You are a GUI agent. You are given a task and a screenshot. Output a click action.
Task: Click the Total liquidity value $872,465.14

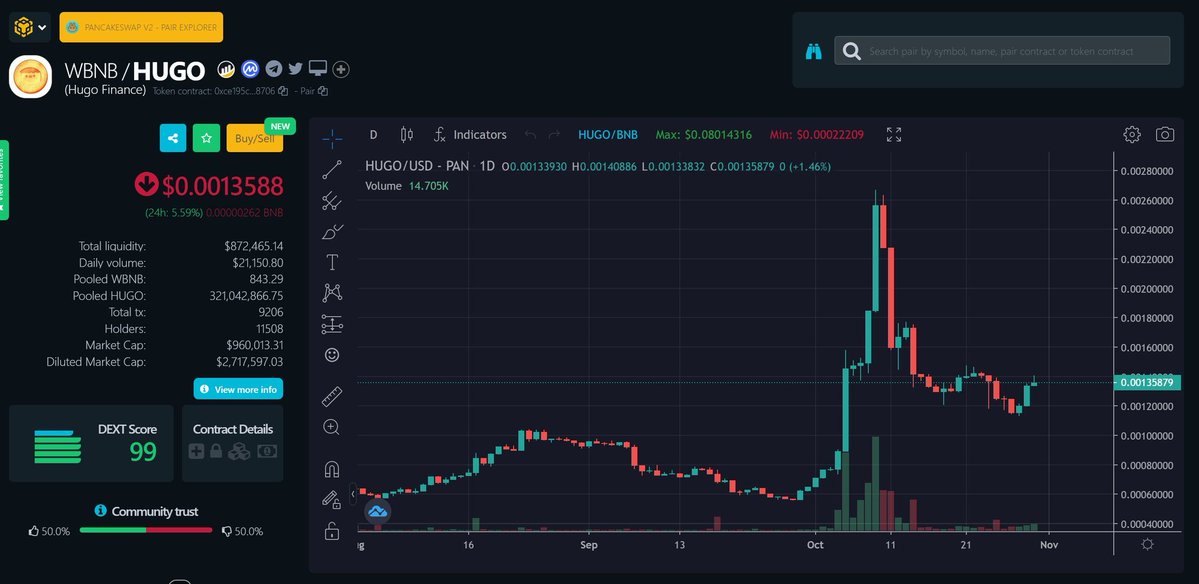(x=254, y=246)
